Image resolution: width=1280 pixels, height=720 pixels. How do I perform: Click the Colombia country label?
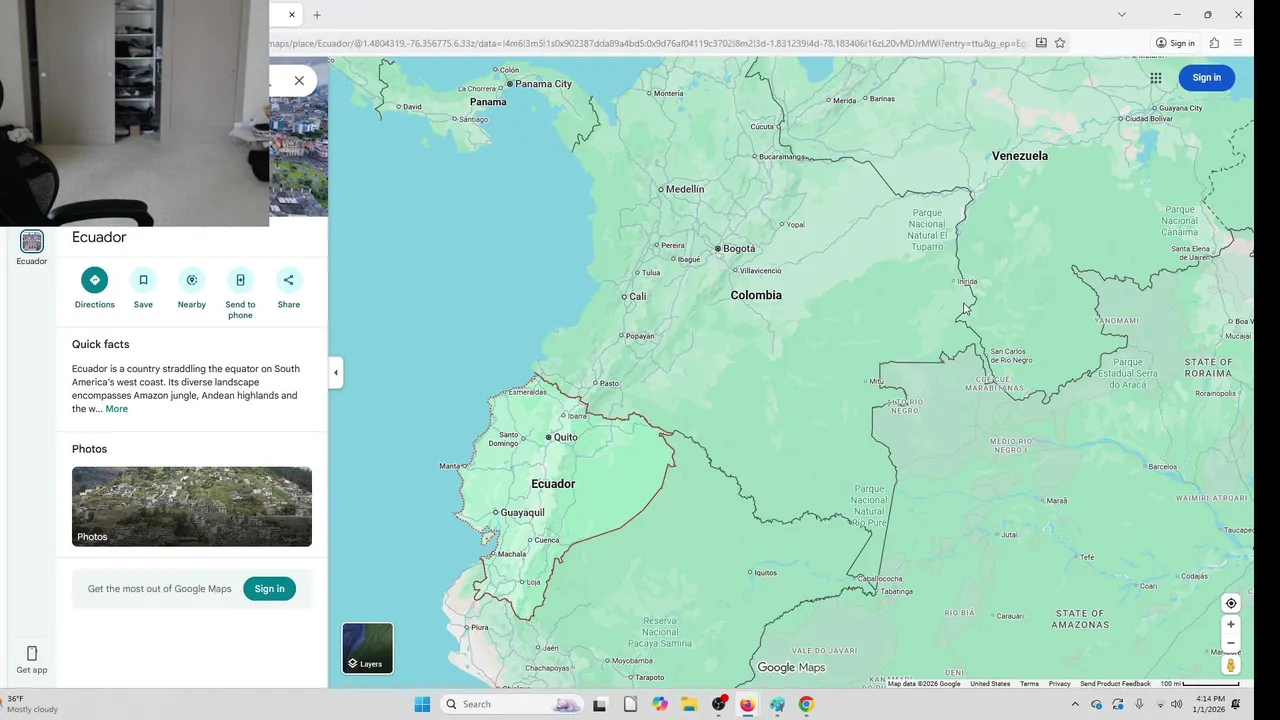[756, 295]
